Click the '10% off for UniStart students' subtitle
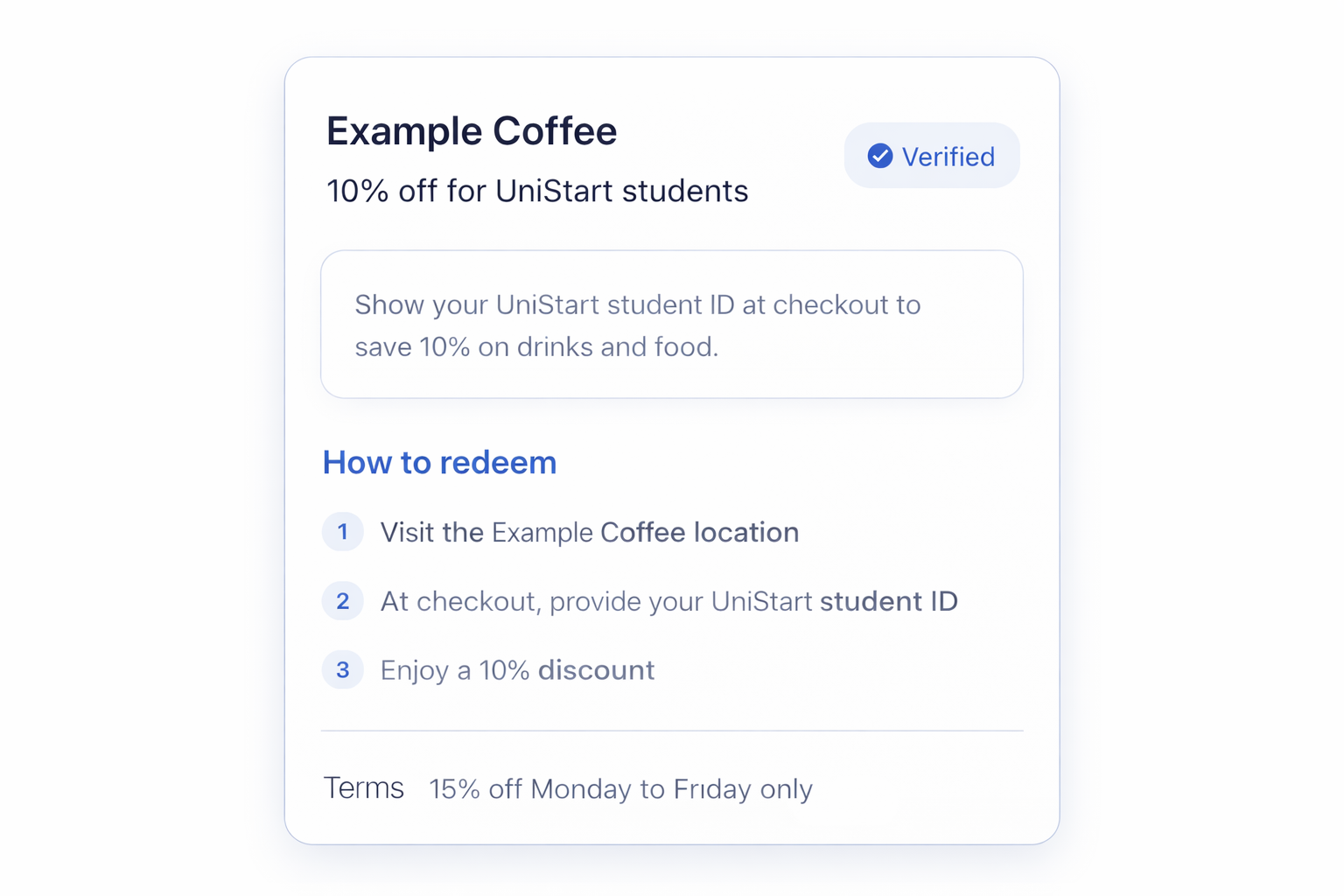This screenshot has width=1344, height=896. [x=536, y=191]
